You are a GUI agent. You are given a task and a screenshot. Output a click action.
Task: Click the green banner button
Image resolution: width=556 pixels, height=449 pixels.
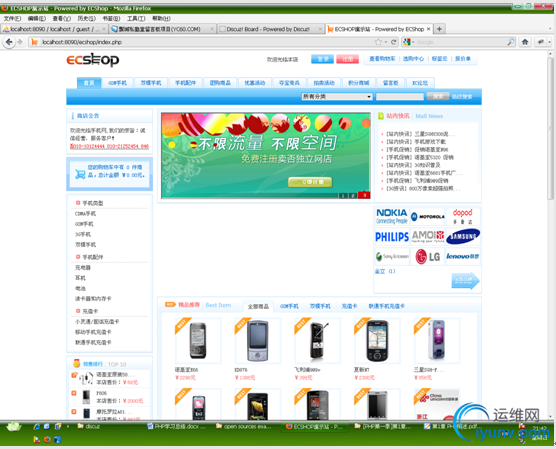click(310, 182)
